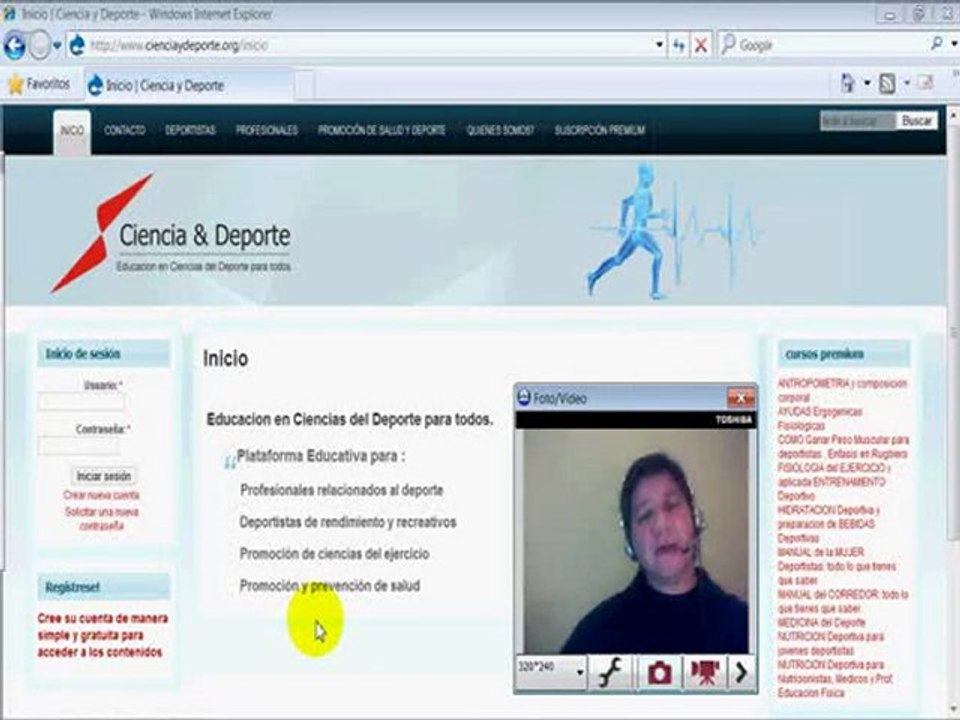Open PROMOCIÓN DE SALUD Y DEPORTE menu
Viewport: 960px width, 720px height.
381,130
